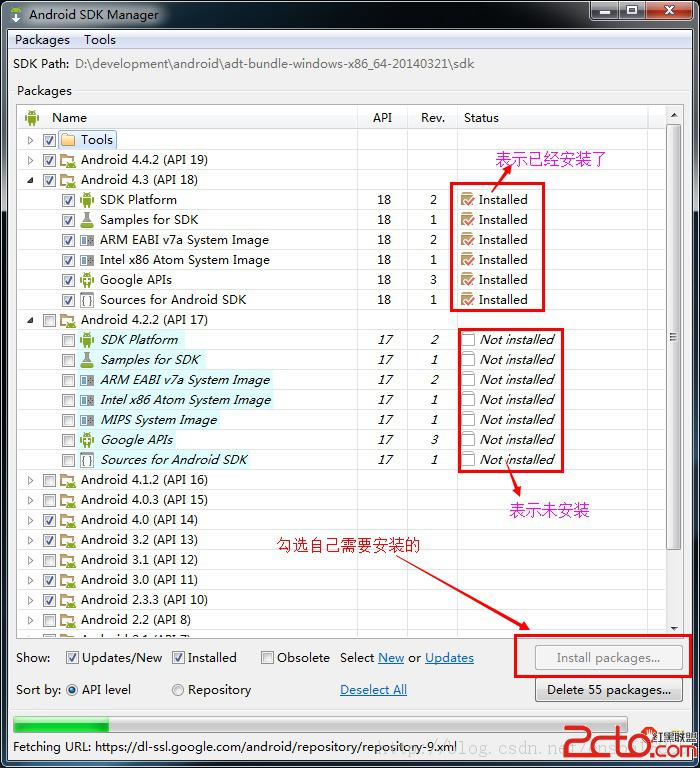Click the package list vertical scrollbar thumb
The image size is (700, 768).
tap(674, 337)
